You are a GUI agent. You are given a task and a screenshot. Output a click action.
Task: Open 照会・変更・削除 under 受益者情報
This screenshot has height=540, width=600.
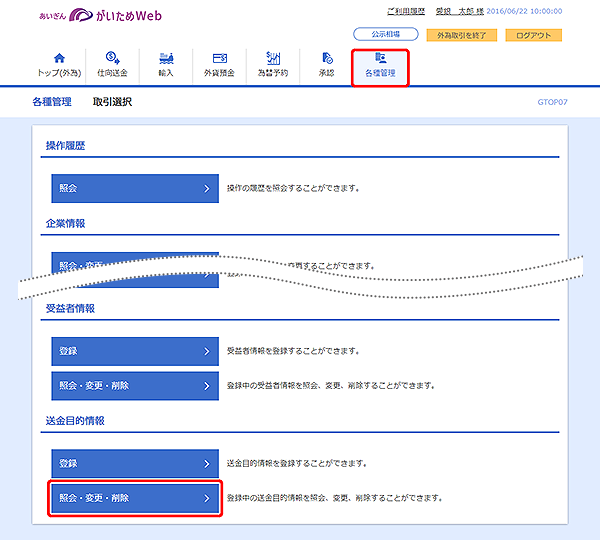click(135, 386)
